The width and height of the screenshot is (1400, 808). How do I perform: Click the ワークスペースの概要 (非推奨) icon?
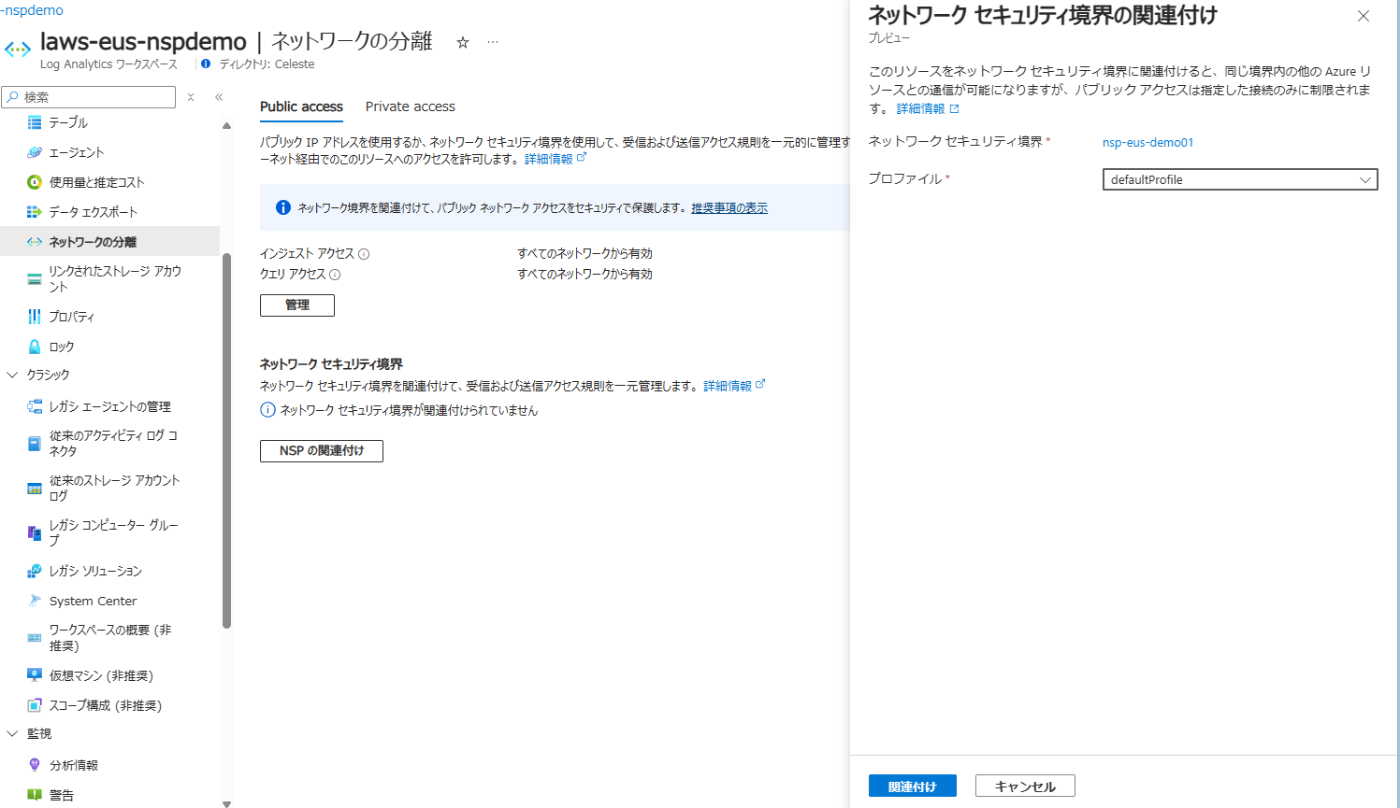[x=34, y=638]
